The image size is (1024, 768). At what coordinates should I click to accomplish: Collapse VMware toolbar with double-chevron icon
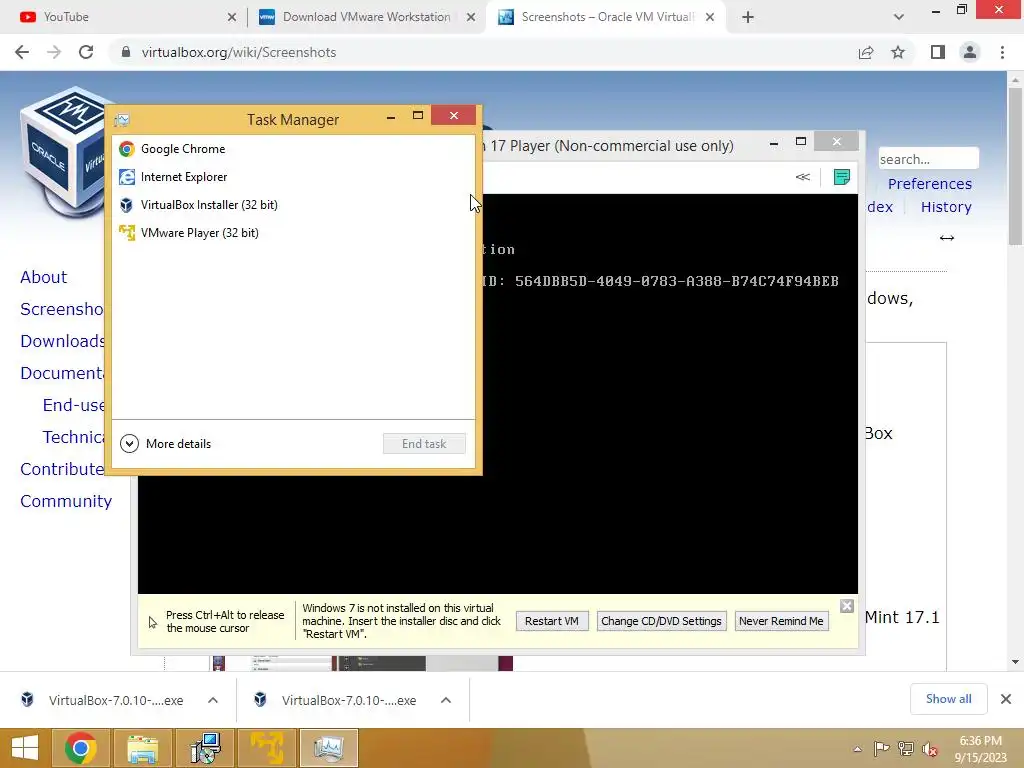tap(803, 177)
